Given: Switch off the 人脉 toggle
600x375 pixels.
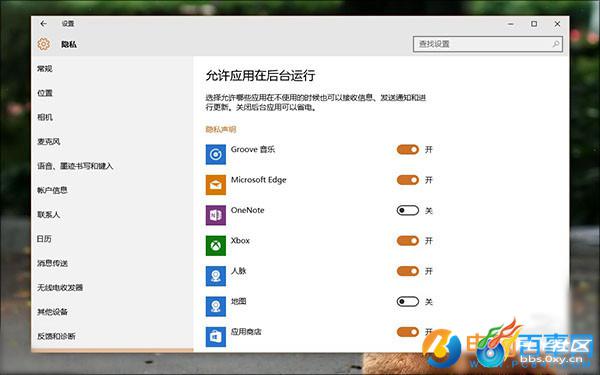Looking at the screenshot, I should point(408,271).
